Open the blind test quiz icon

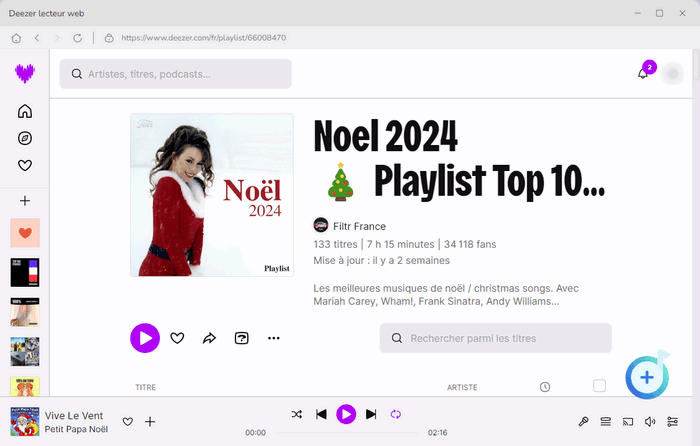[242, 338]
